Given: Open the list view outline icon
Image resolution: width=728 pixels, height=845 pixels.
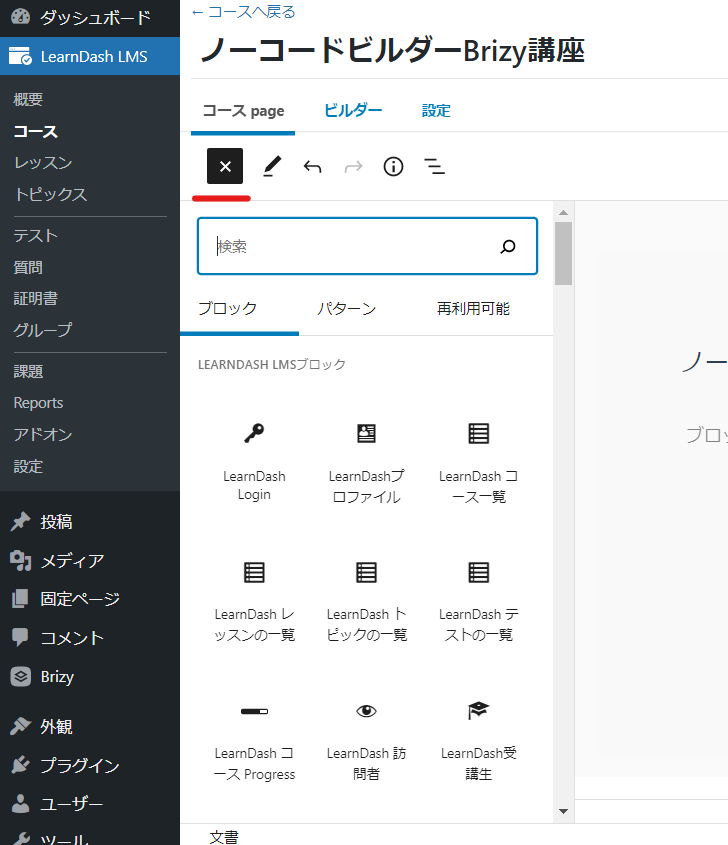Looking at the screenshot, I should pyautogui.click(x=434, y=167).
